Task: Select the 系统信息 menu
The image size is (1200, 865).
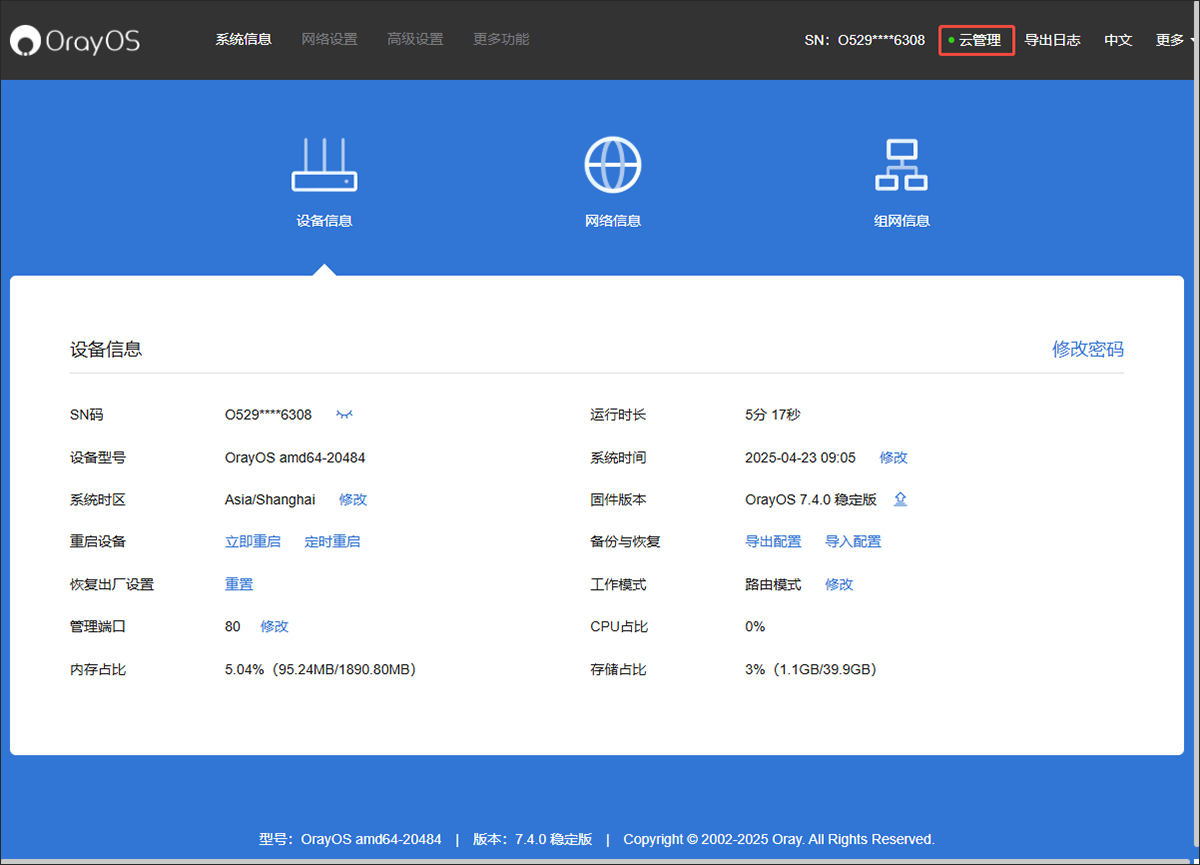Action: pos(244,40)
